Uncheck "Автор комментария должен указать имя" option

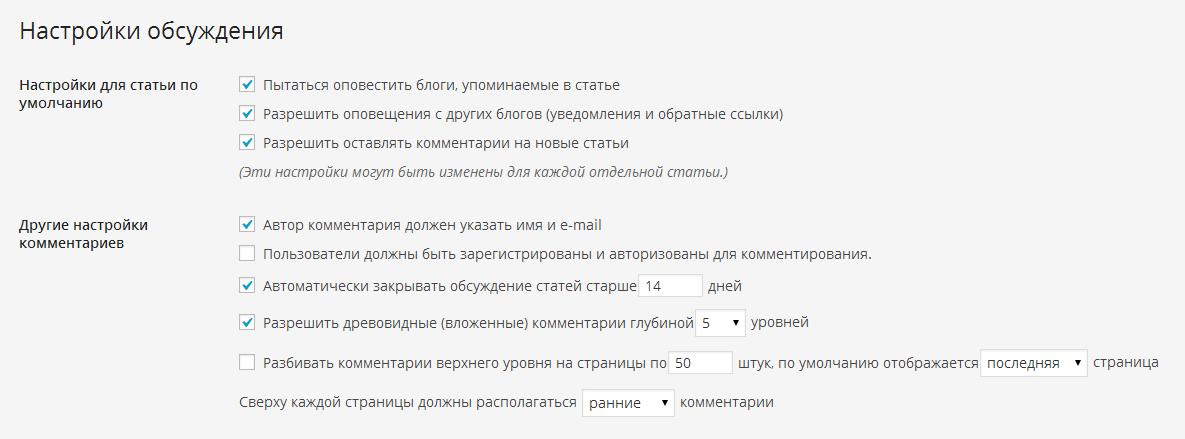pos(247,225)
